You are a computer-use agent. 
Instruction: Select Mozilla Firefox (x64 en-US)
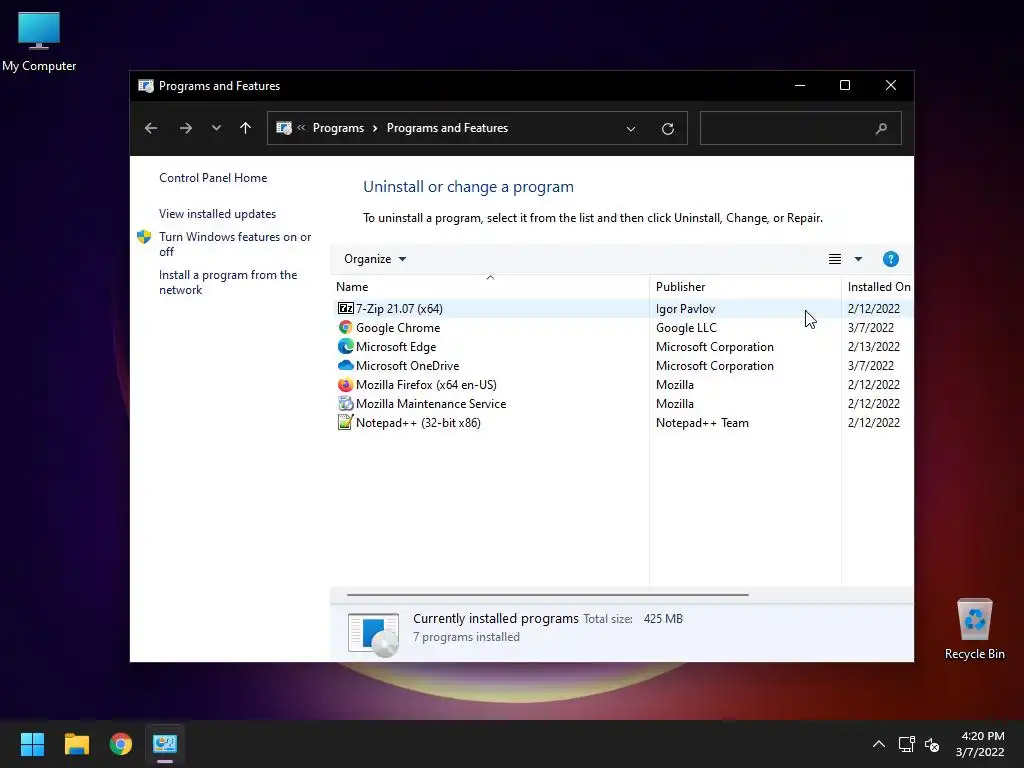426,385
